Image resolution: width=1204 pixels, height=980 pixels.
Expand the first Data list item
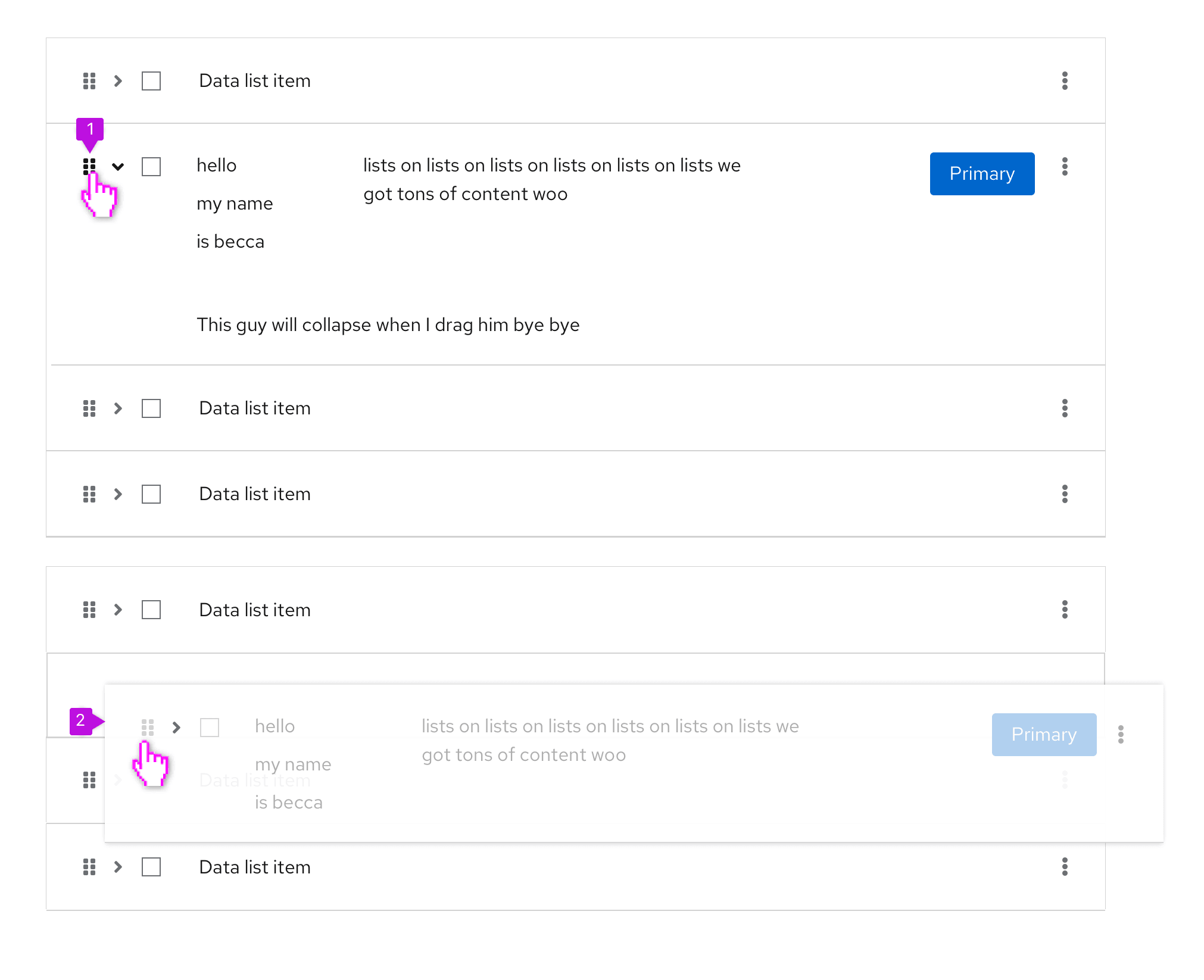point(118,81)
